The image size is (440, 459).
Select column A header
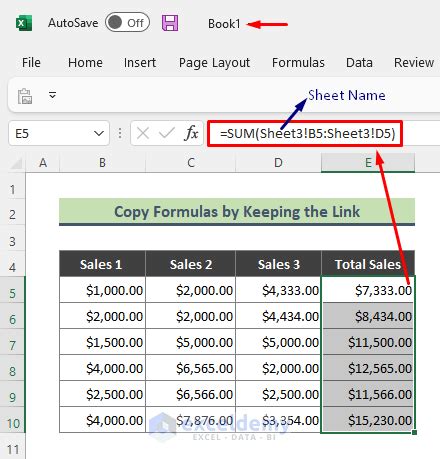[43, 163]
